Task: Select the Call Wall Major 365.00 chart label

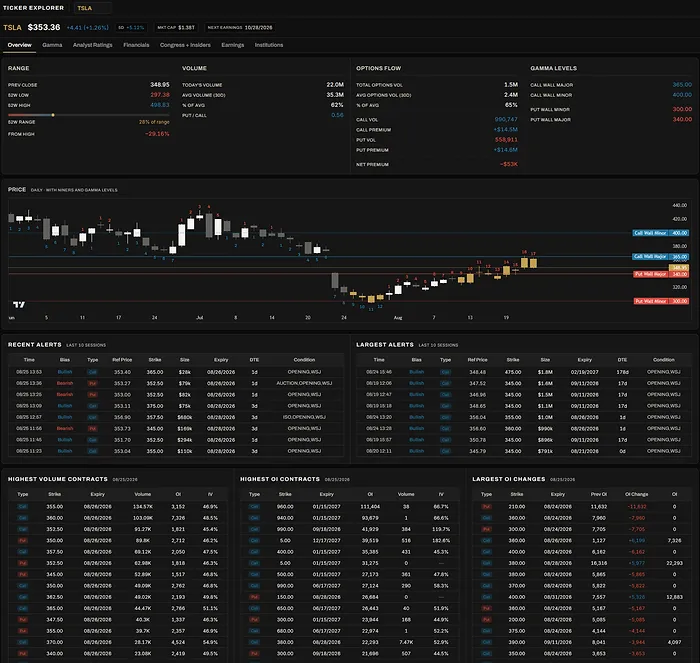Action: coord(660,257)
